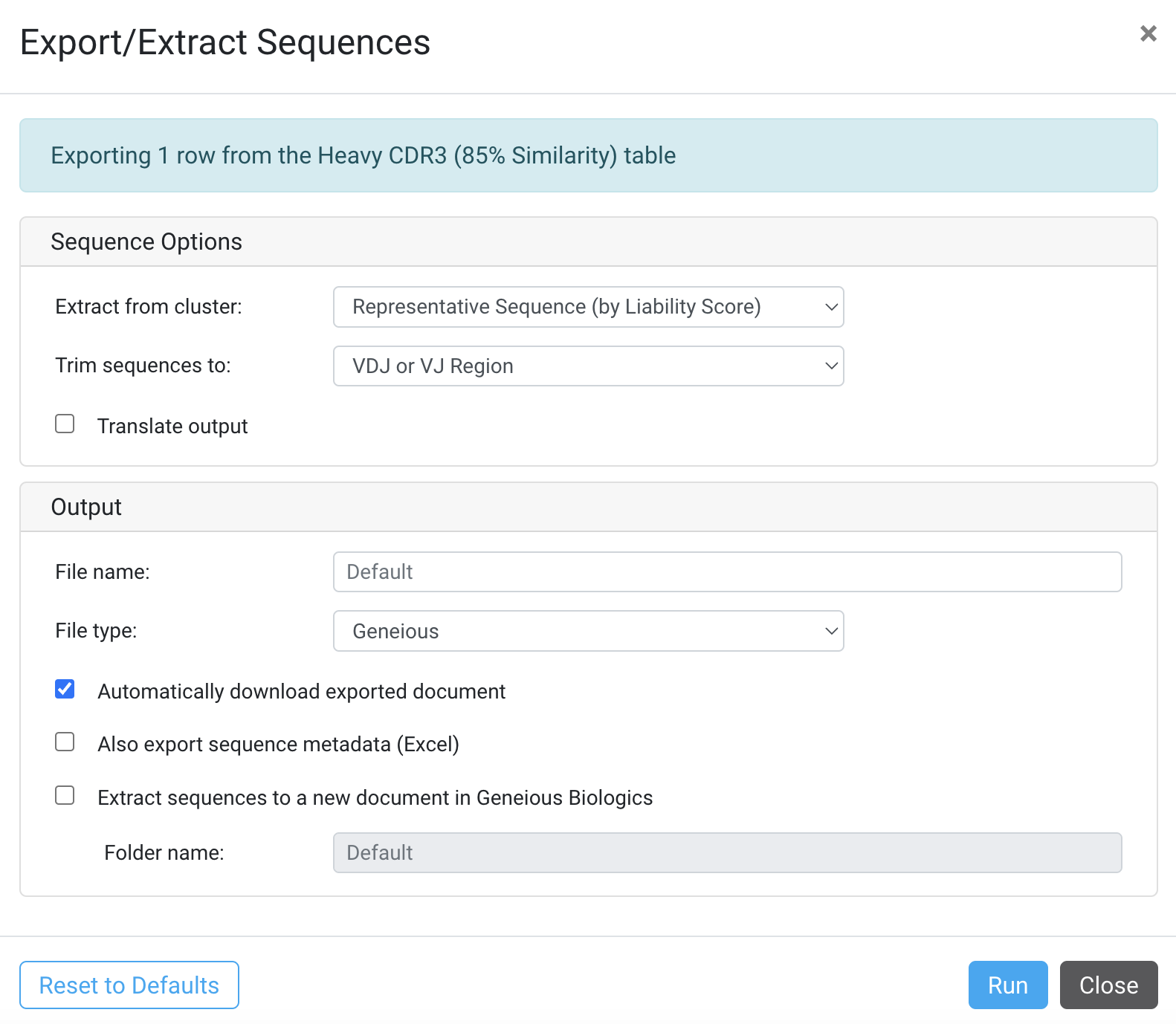The height and width of the screenshot is (1024, 1176).
Task: Uncheck Automatically download exported document
Action: [65, 689]
